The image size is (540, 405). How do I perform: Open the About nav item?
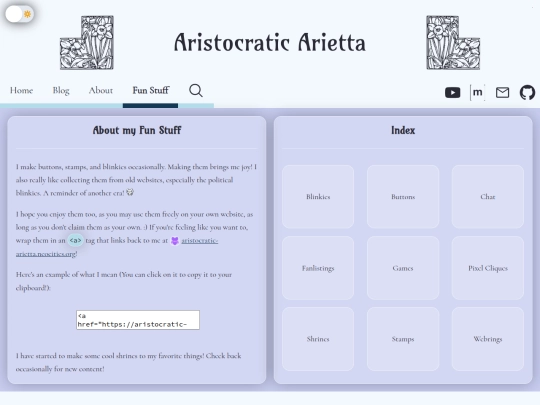coord(101,90)
